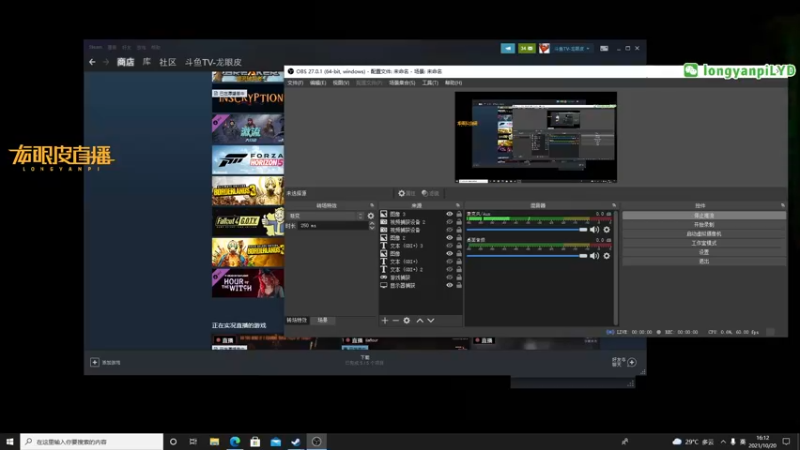800x450 pixels.
Task: Move the selected source down
Action: [x=431, y=320]
